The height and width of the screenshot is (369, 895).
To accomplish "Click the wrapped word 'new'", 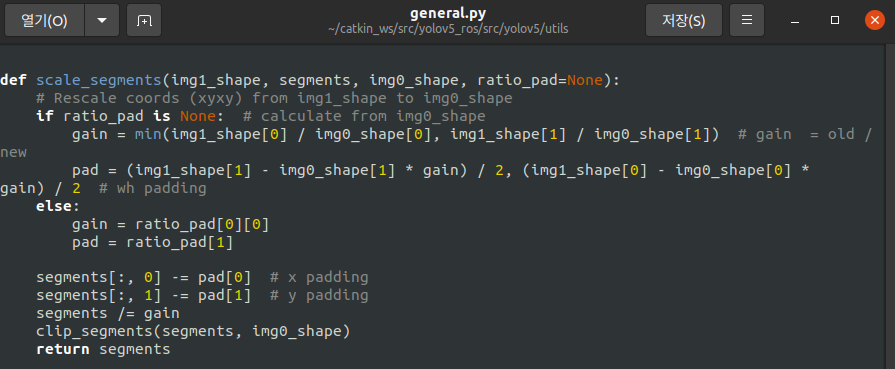I will coord(13,153).
